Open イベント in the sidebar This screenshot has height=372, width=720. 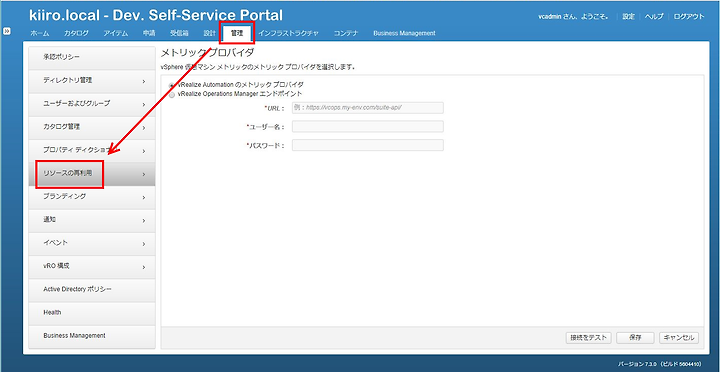click(x=92, y=243)
